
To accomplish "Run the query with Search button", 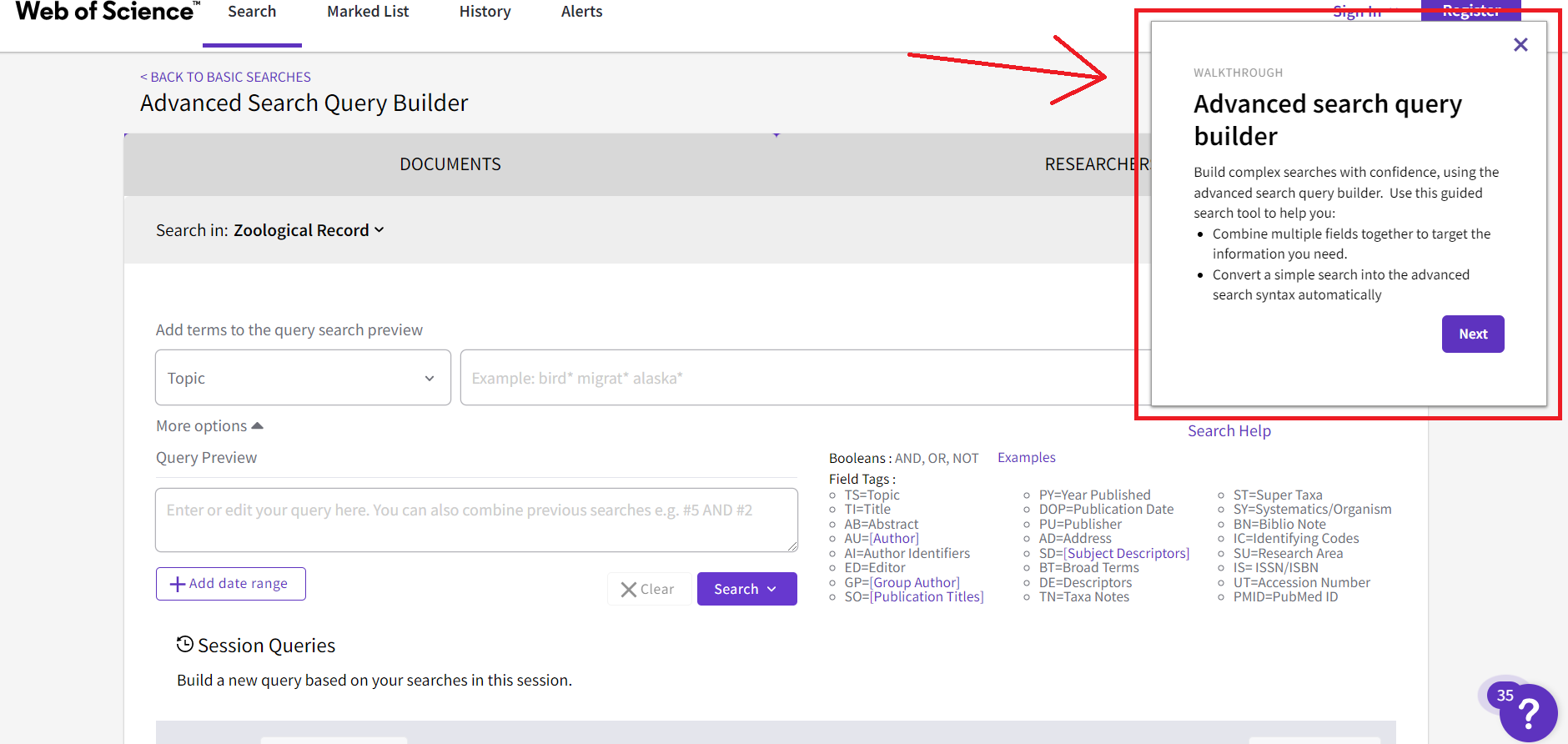I will tap(746, 589).
